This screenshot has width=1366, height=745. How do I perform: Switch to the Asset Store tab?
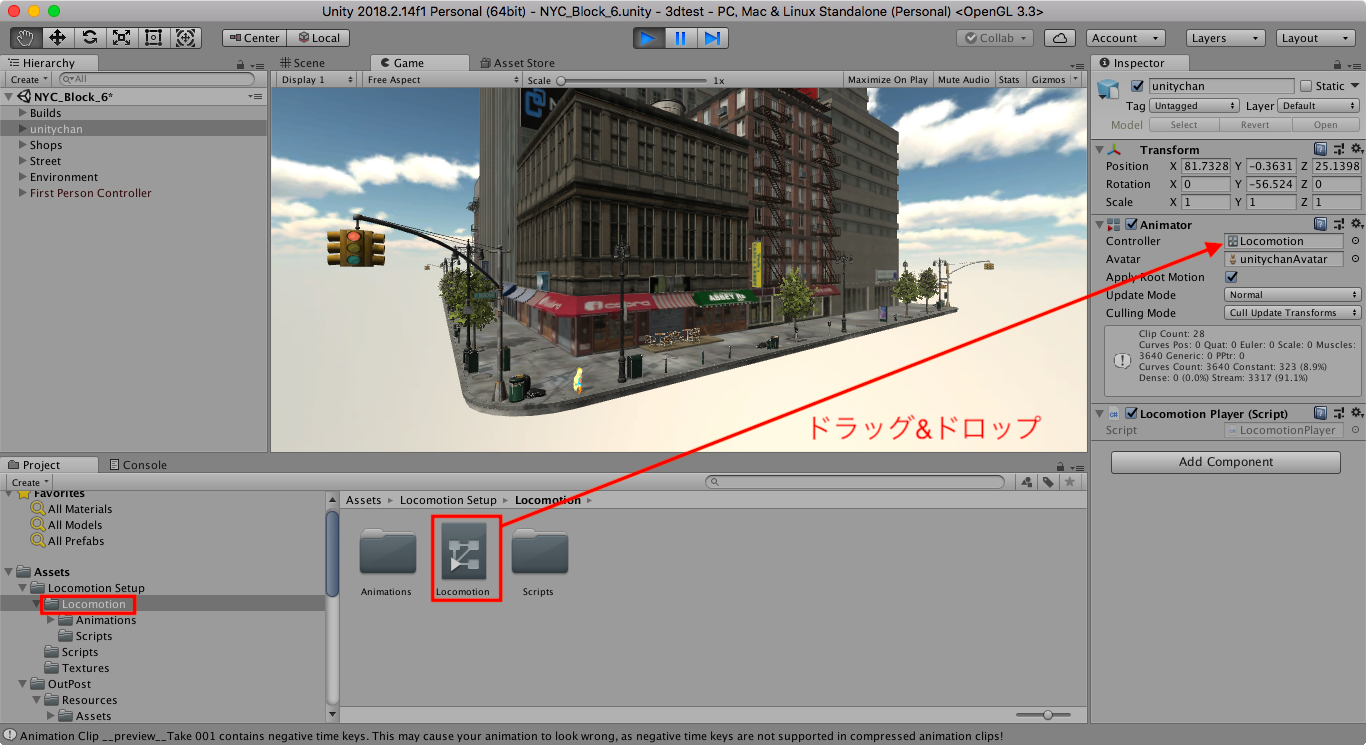pyautogui.click(x=517, y=63)
